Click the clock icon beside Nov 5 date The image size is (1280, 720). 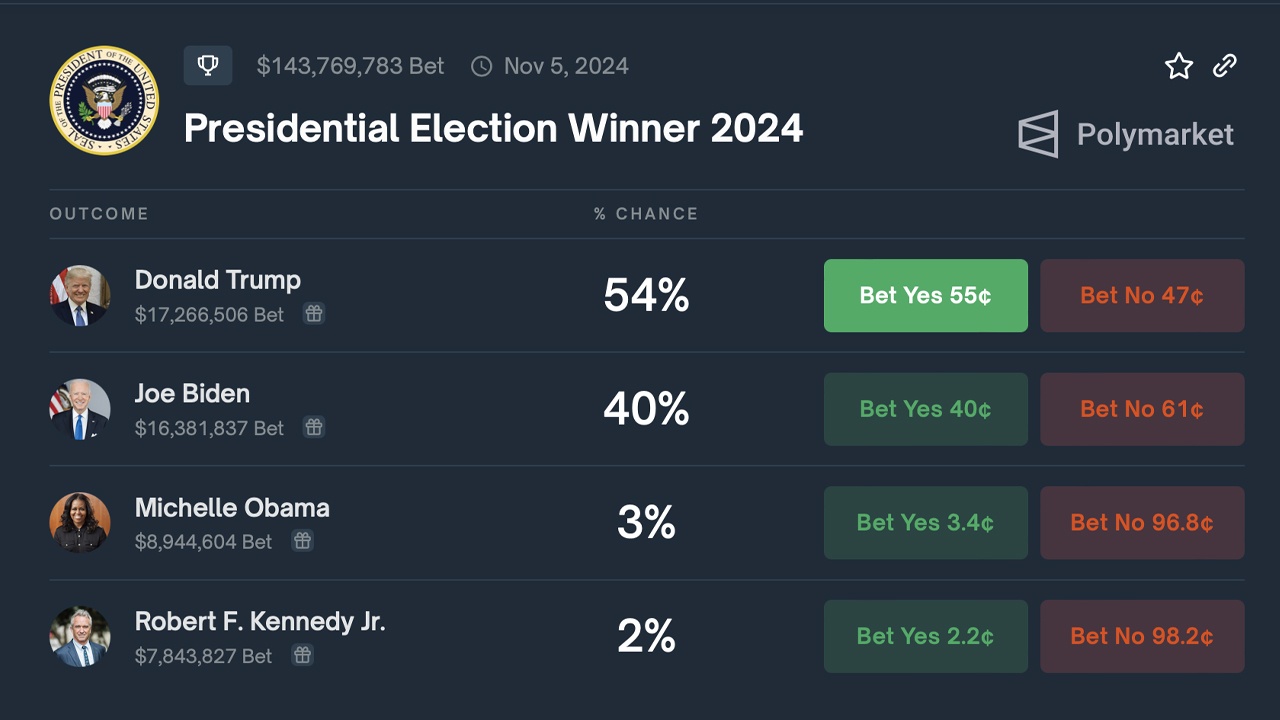[483, 65]
